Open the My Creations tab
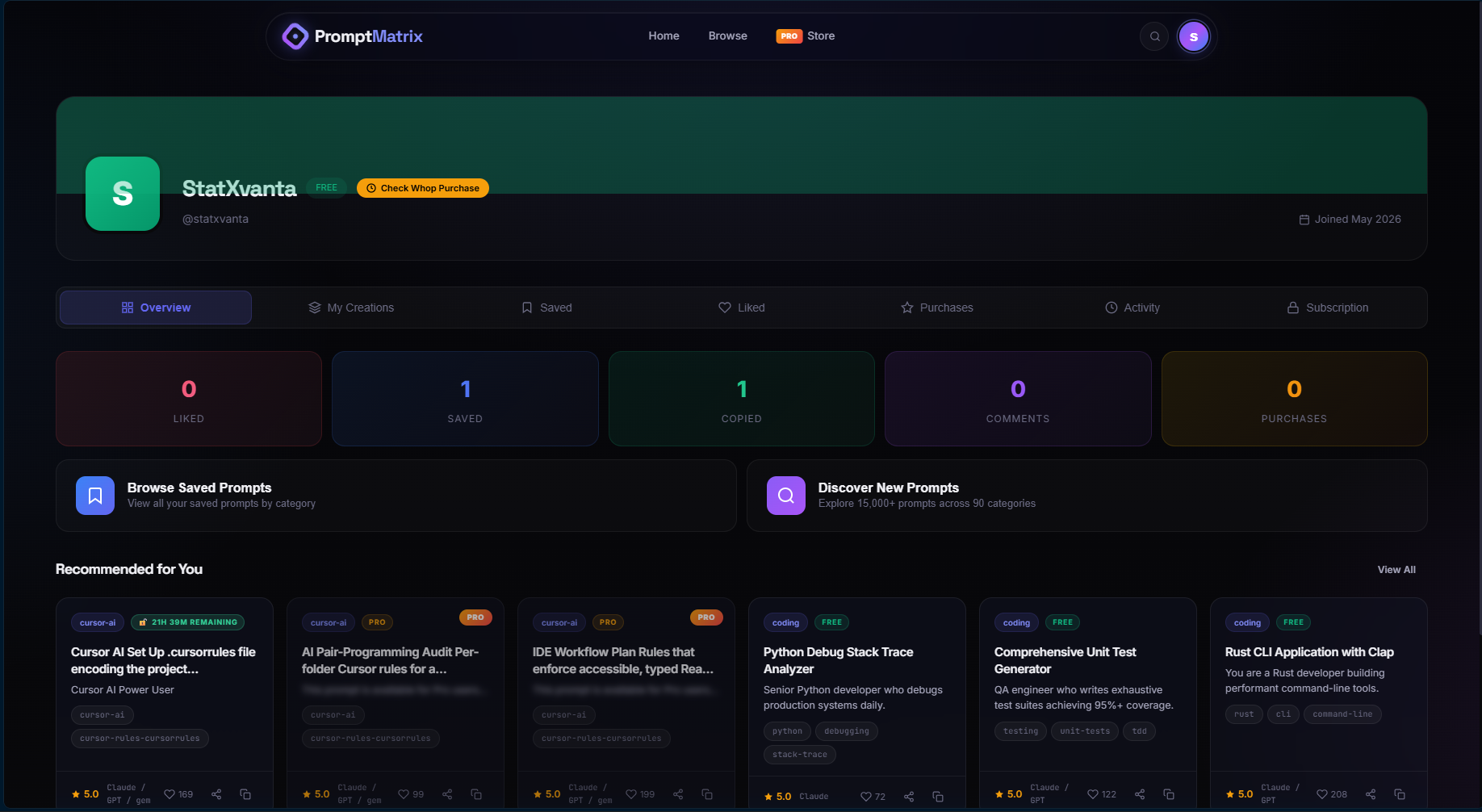 pyautogui.click(x=351, y=308)
